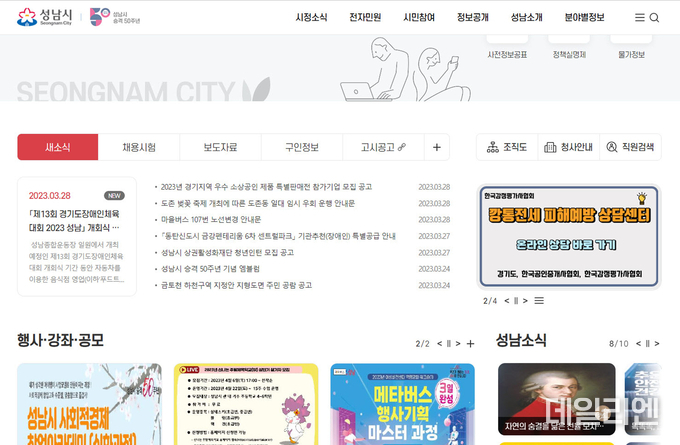
Task: Switch to the 채용시험 tab
Action: pos(139,147)
